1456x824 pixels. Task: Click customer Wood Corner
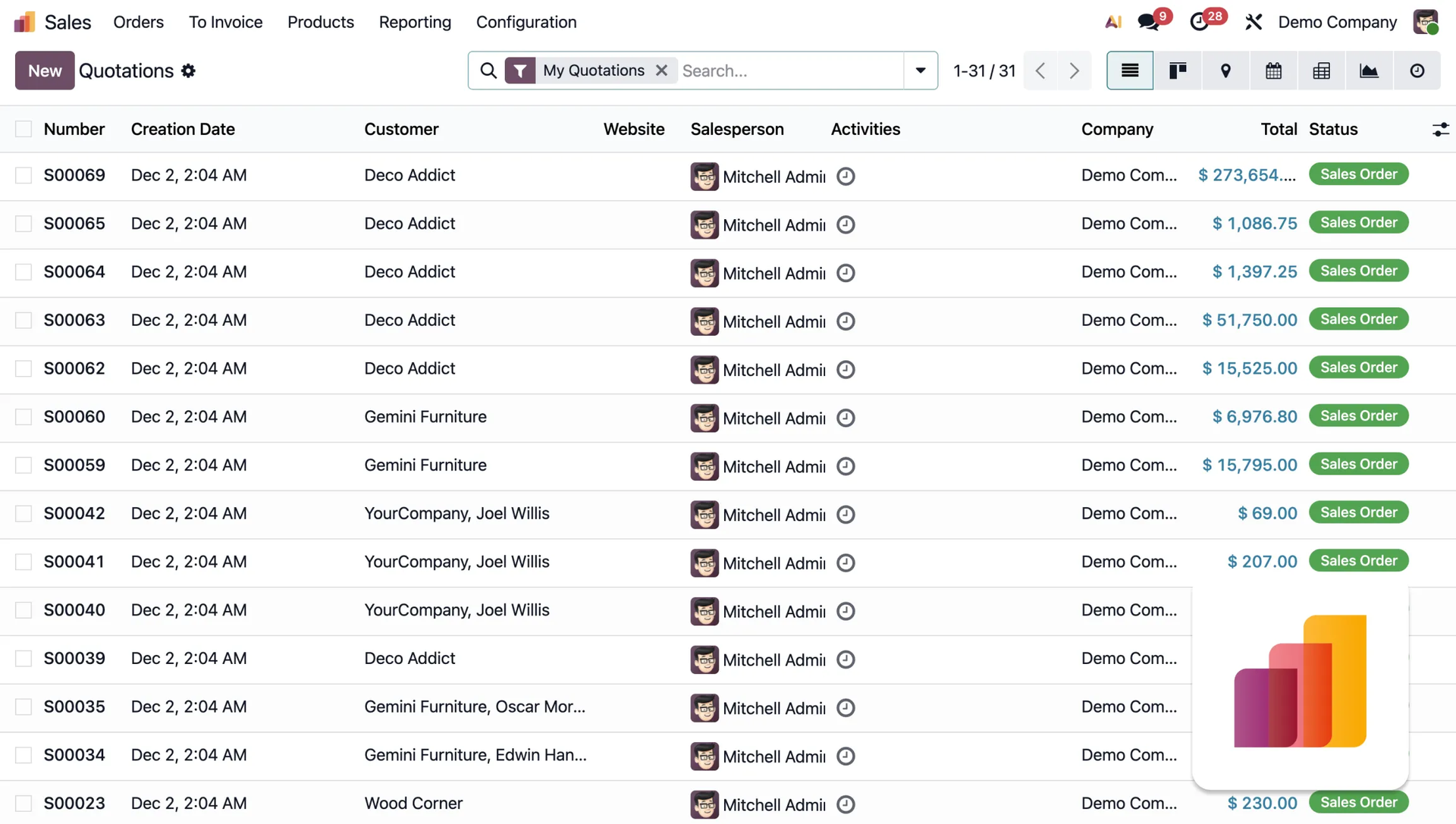tap(413, 803)
